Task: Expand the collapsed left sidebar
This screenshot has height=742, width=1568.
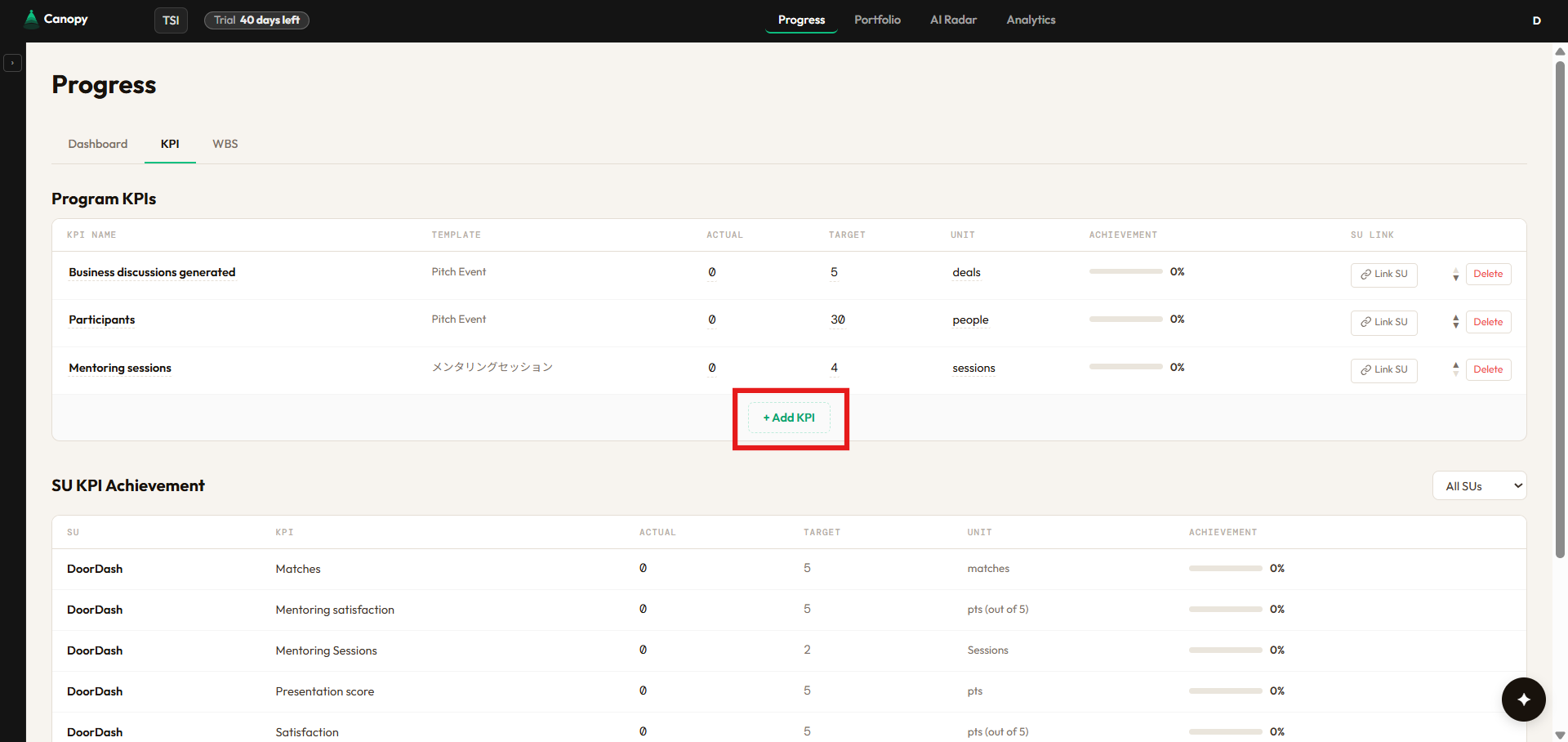Action: [12, 63]
